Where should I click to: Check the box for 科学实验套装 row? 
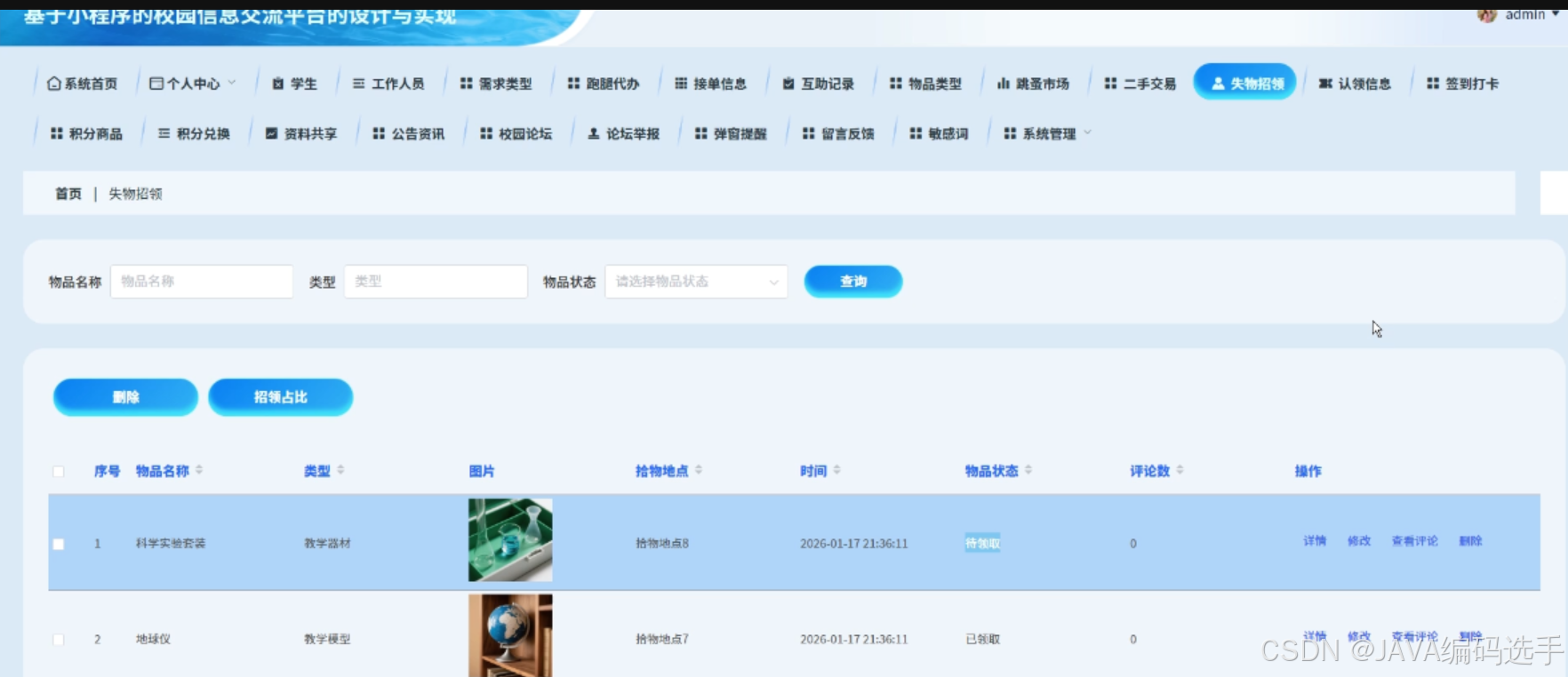pyautogui.click(x=59, y=544)
